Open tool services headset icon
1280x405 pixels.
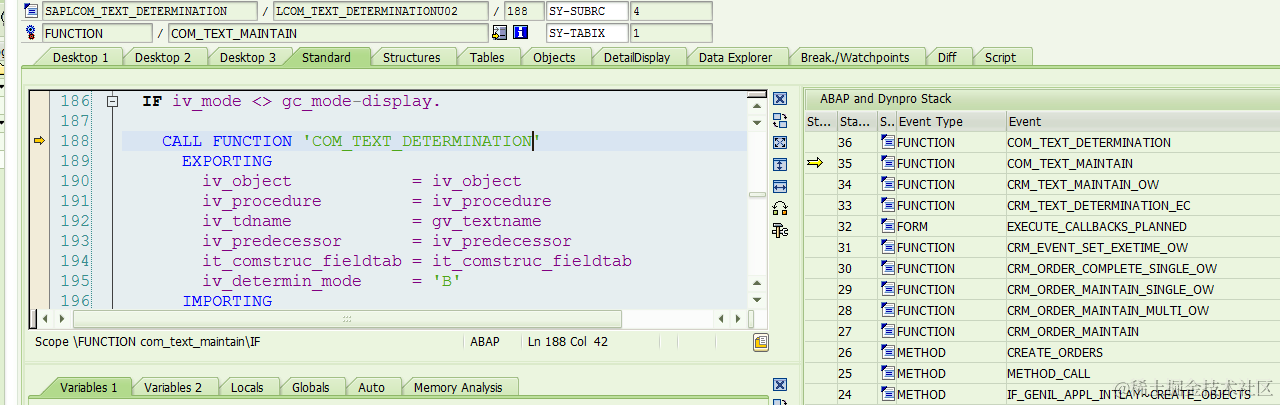[780, 209]
